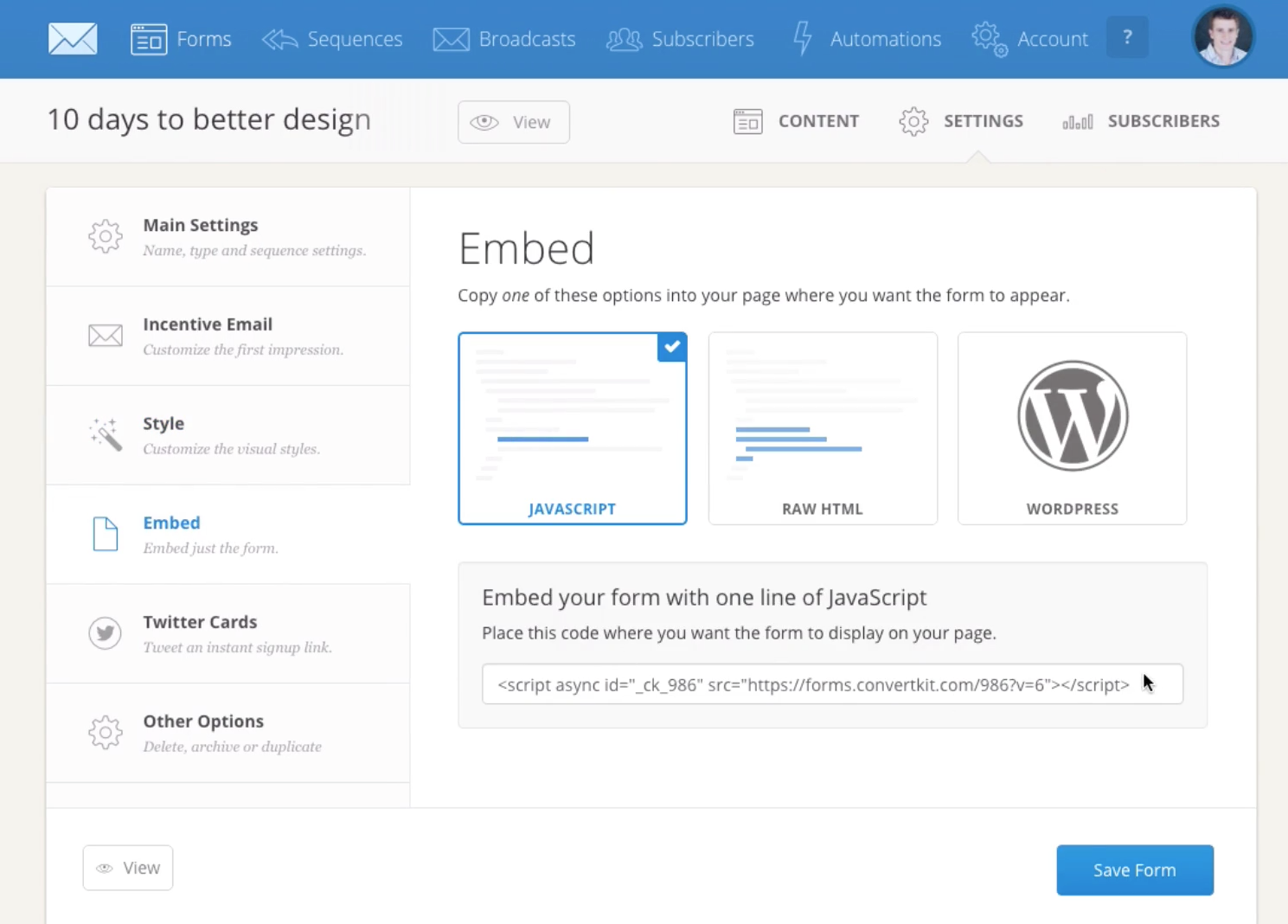Click the Account gears icon

[x=990, y=39]
